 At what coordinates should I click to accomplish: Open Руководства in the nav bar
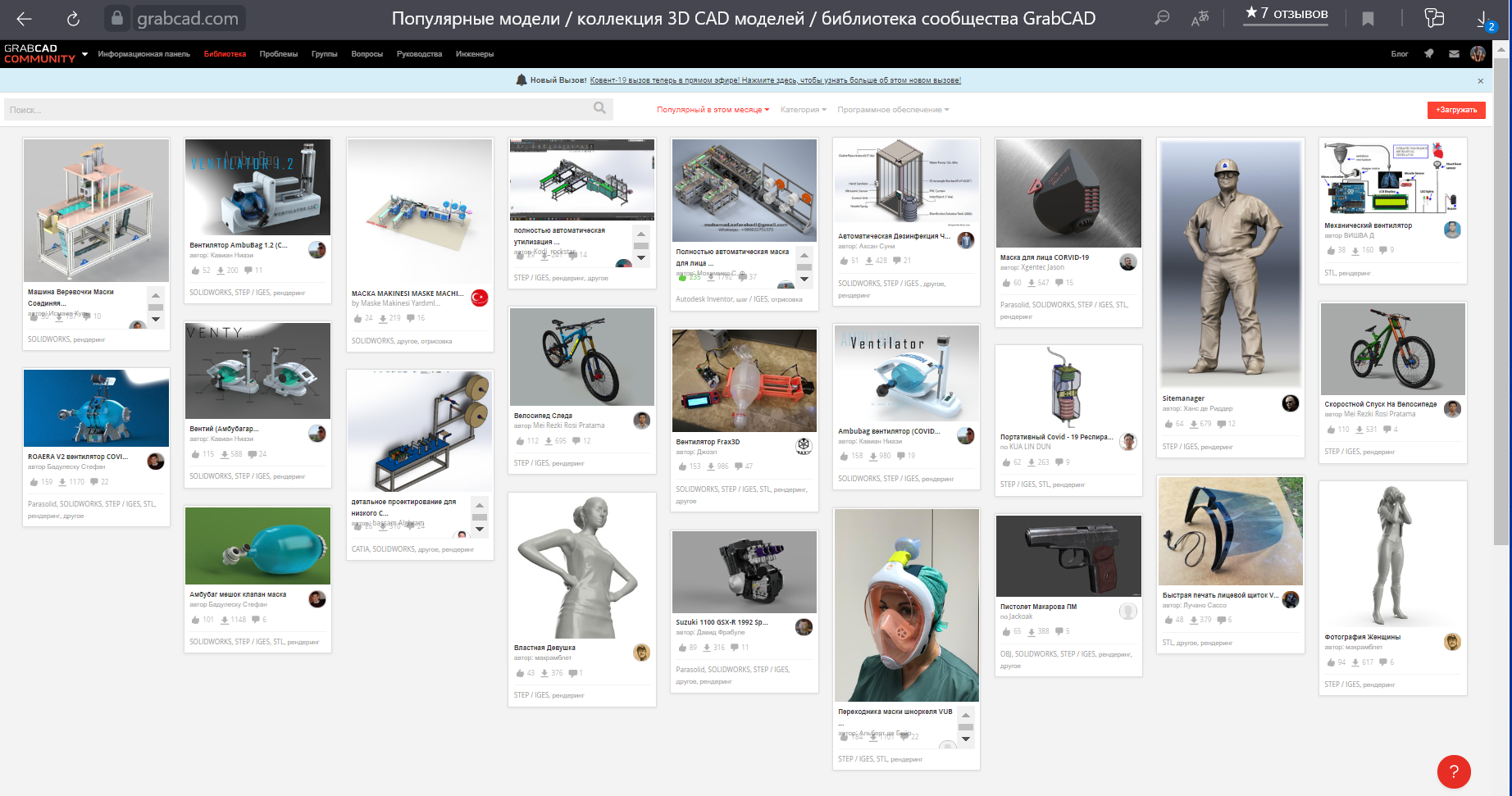[x=419, y=54]
